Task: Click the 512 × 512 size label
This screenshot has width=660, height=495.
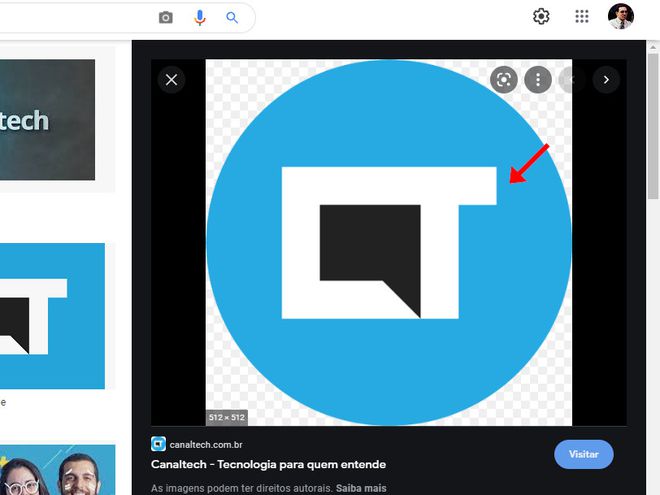Action: click(226, 418)
